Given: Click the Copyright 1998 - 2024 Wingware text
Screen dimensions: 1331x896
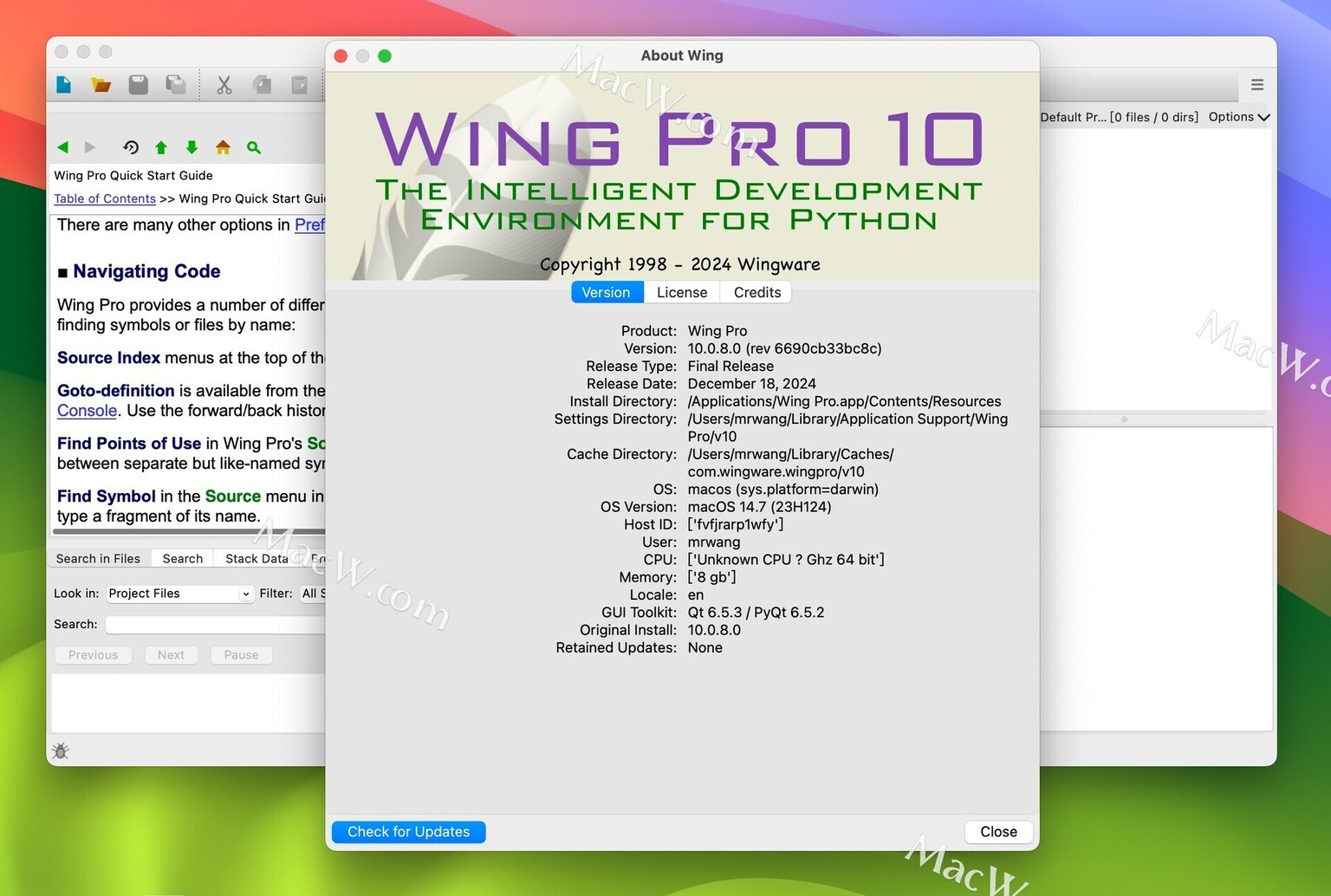Looking at the screenshot, I should pos(680,264).
